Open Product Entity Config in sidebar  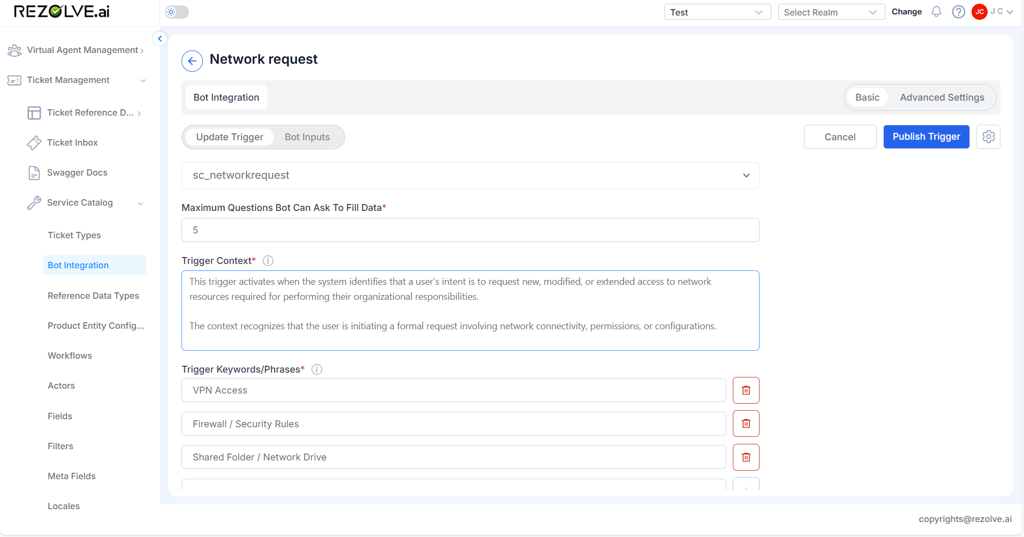[95, 326]
